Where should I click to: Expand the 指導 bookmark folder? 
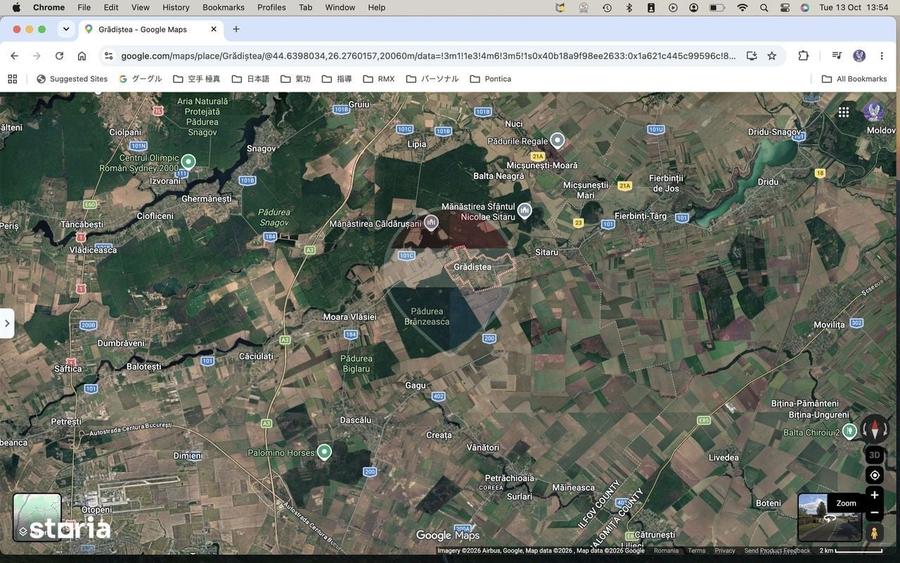[337, 79]
